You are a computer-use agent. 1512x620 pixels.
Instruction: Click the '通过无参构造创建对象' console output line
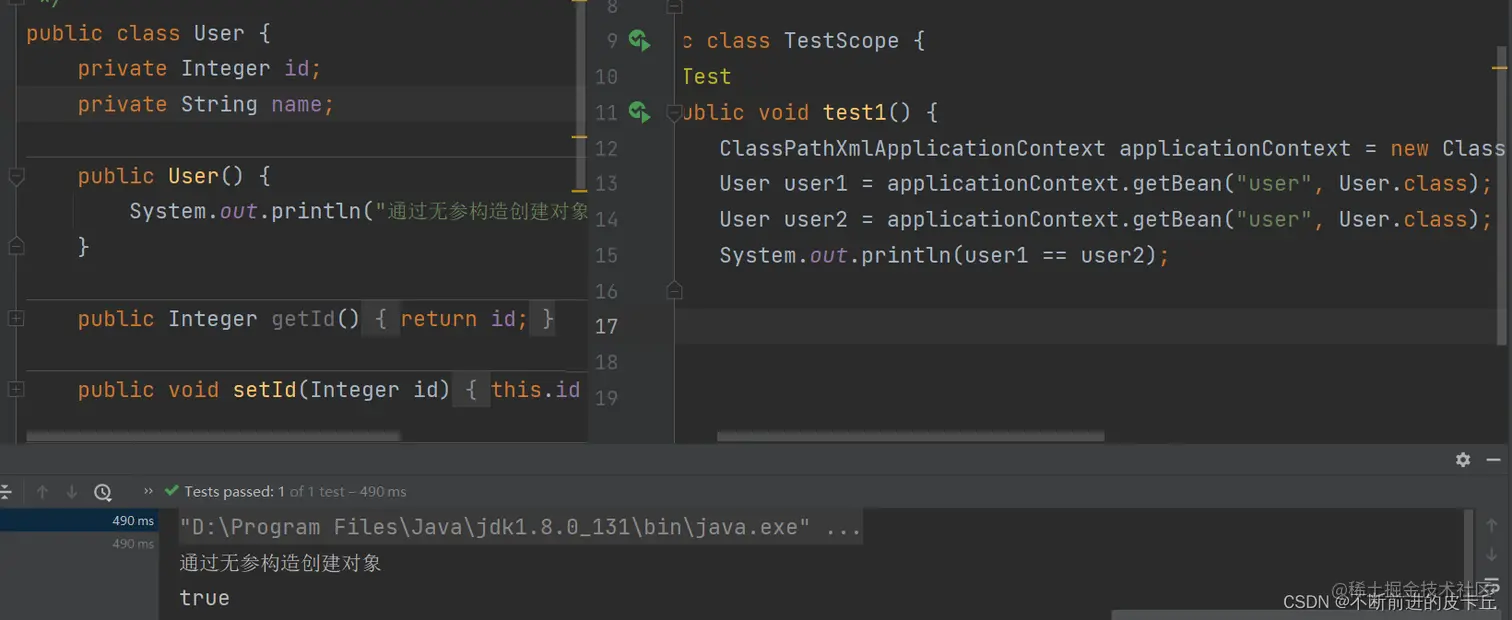280,563
